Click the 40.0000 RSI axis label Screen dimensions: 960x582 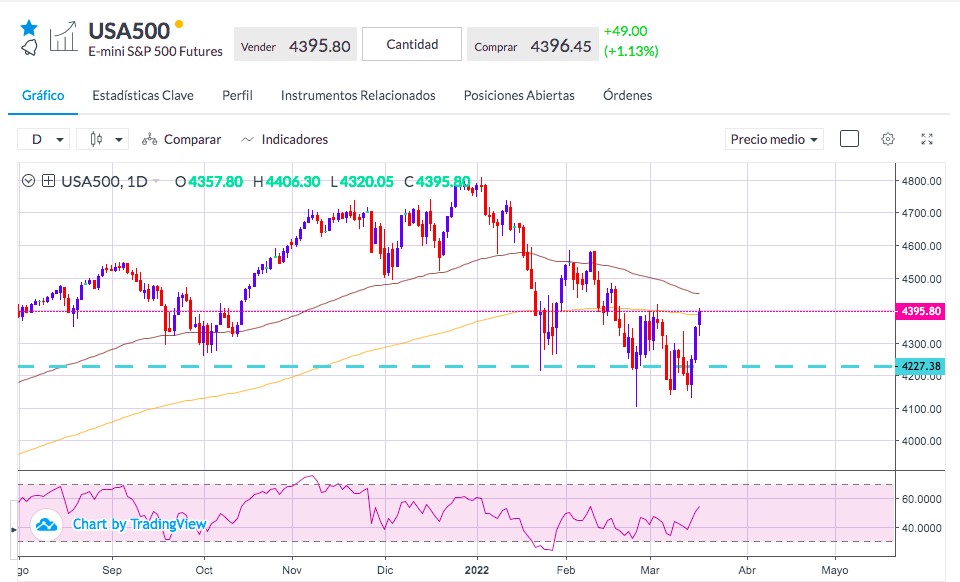[x=921, y=528]
